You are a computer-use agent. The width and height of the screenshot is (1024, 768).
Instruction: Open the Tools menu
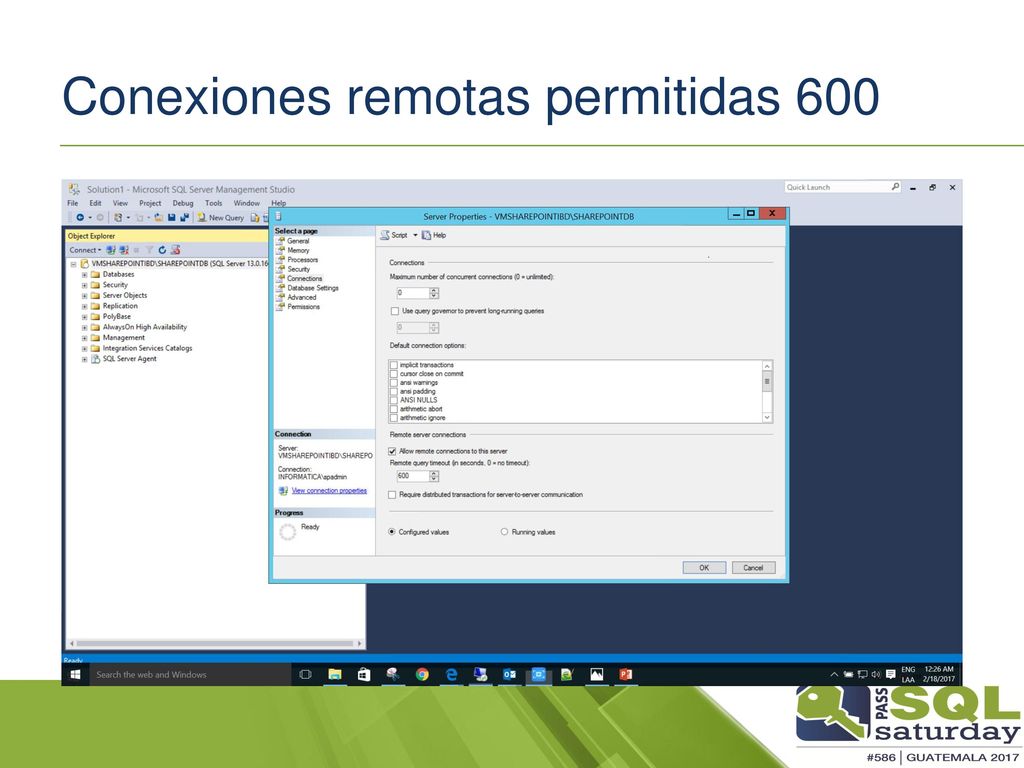214,203
